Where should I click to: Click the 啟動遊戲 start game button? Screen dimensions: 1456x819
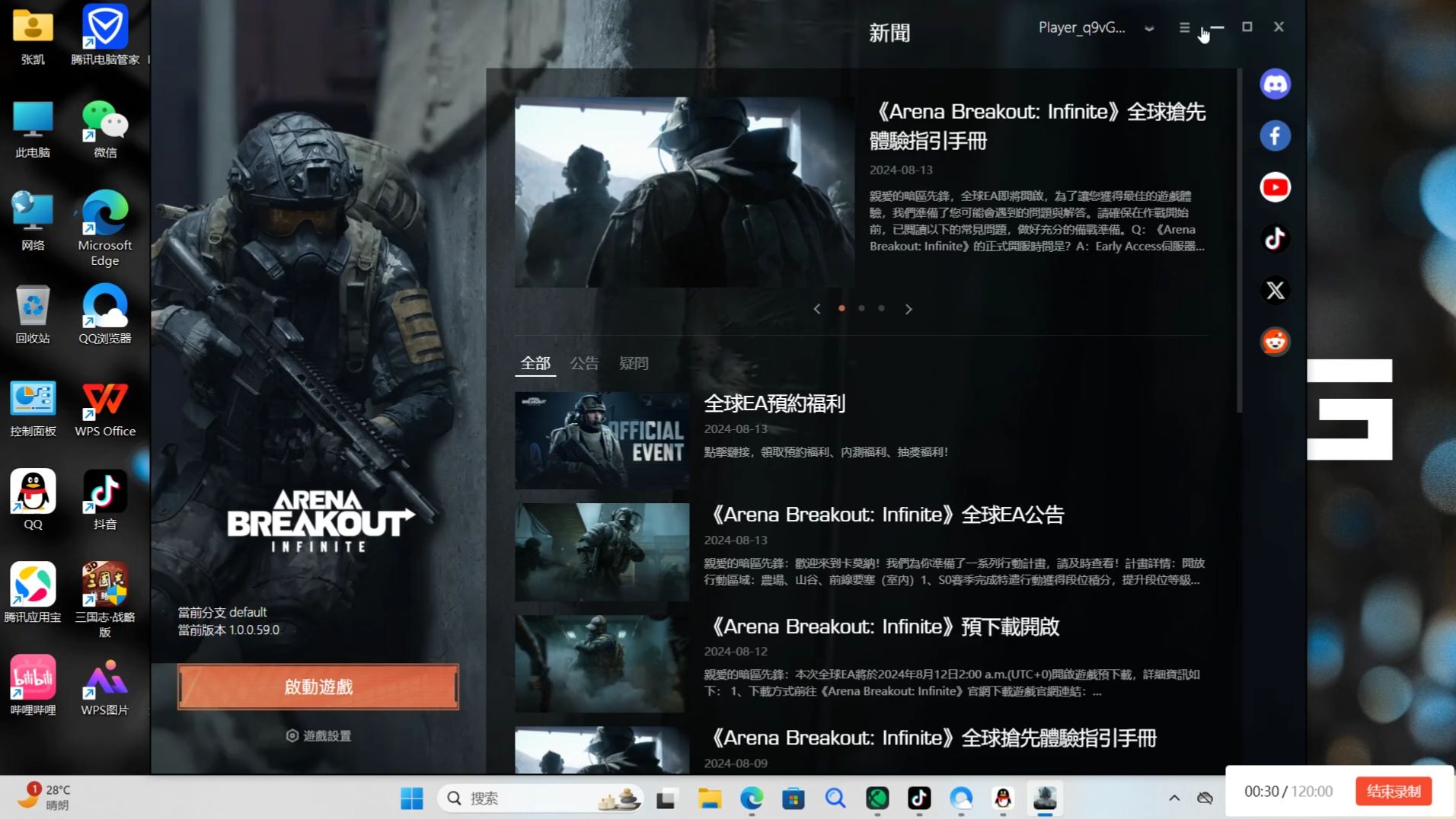point(318,687)
